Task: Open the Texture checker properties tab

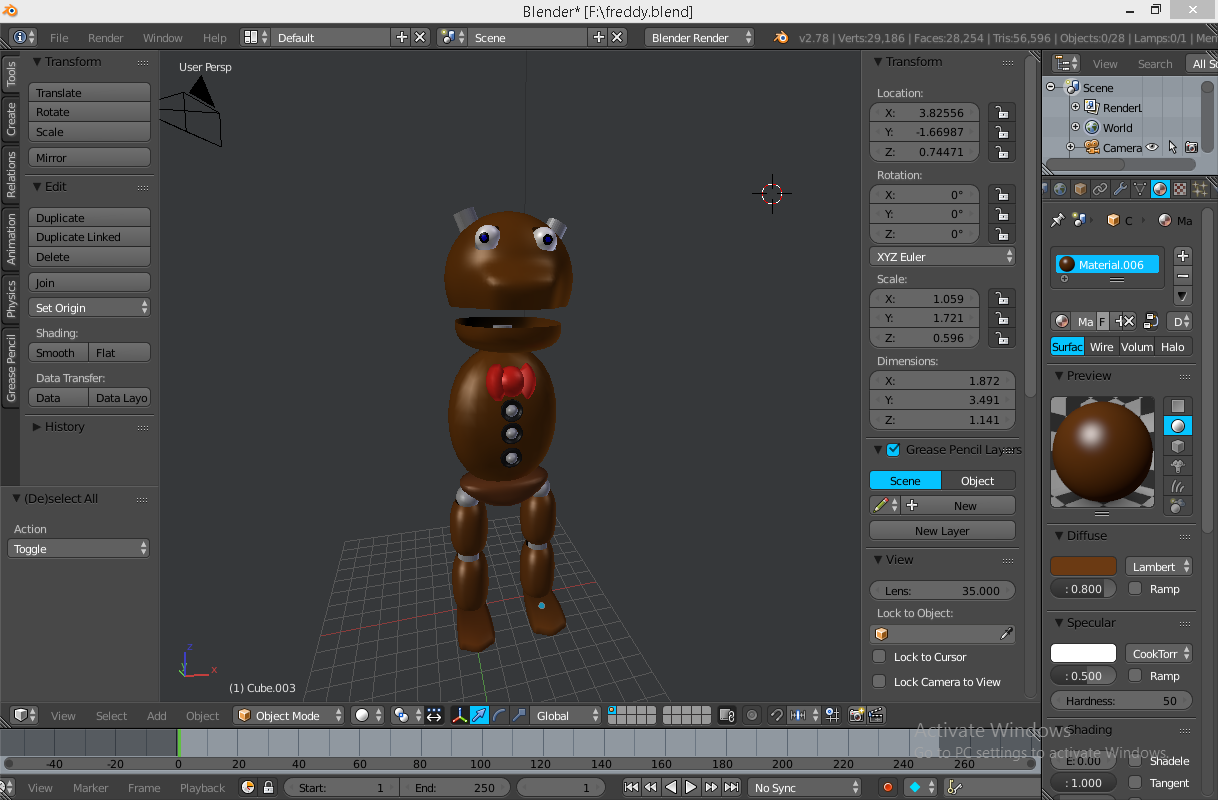Action: pos(1180,189)
